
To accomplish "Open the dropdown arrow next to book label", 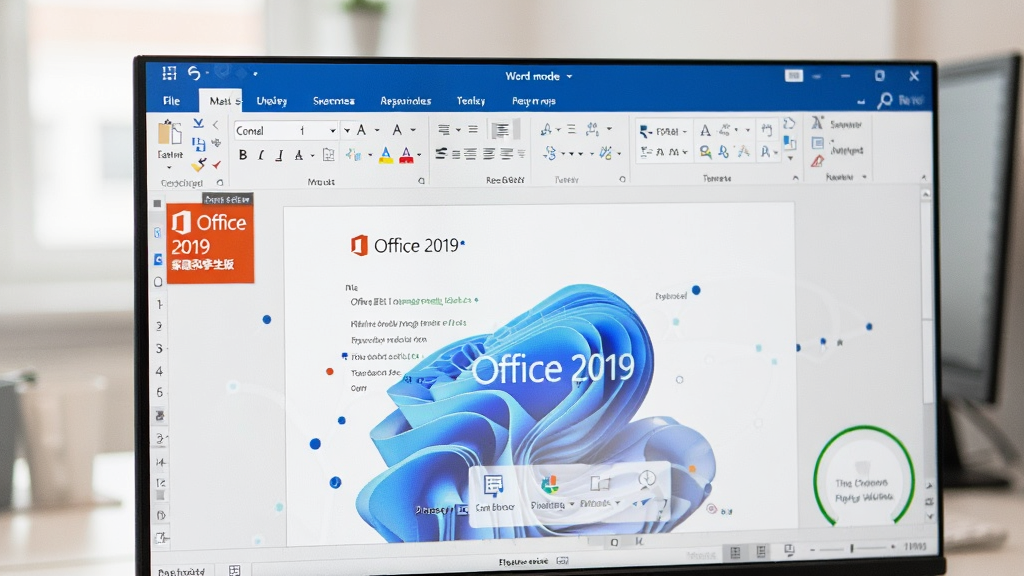I will click(x=617, y=504).
